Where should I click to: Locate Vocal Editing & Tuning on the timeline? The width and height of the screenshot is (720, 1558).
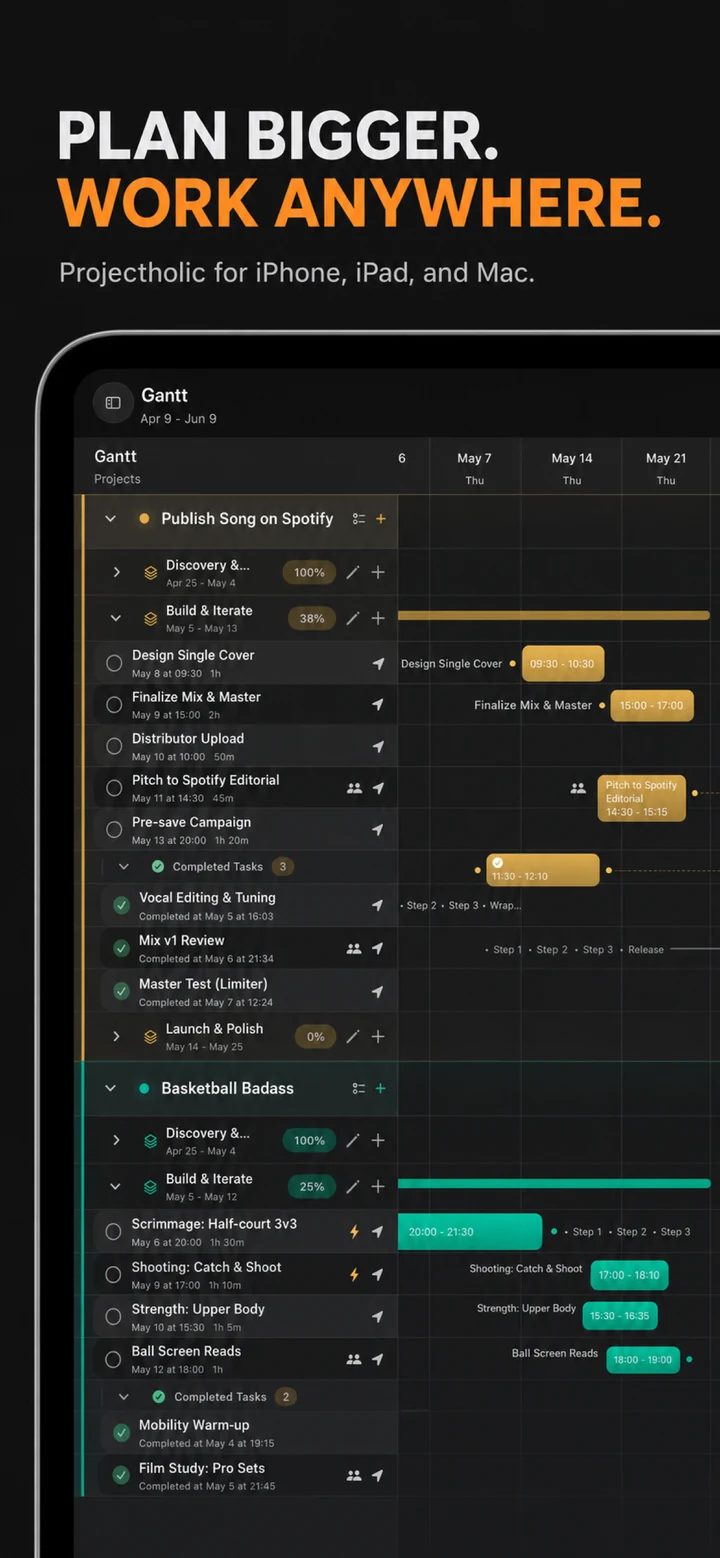[x=378, y=906]
